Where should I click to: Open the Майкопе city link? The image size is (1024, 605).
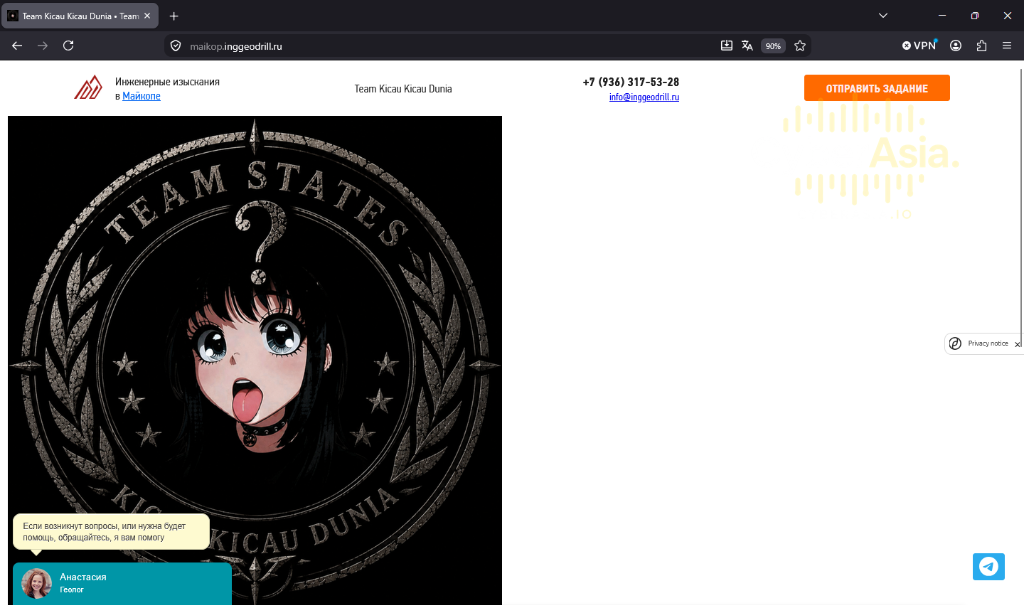coord(141,96)
